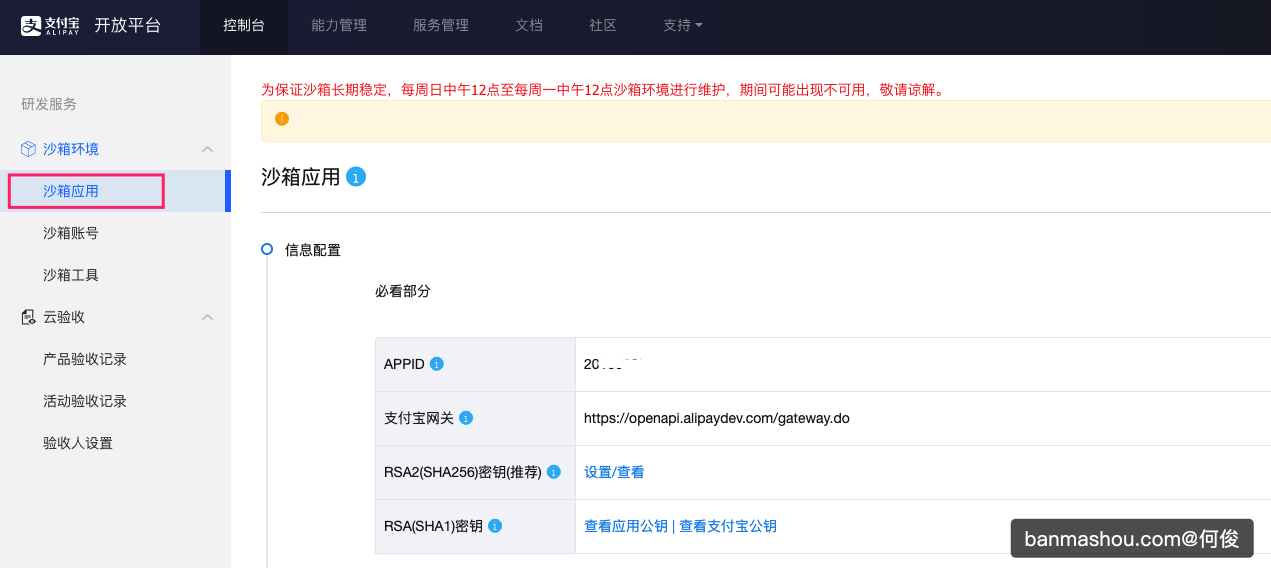
Task: Click the 沙箱环境 cube icon
Action: 28,149
